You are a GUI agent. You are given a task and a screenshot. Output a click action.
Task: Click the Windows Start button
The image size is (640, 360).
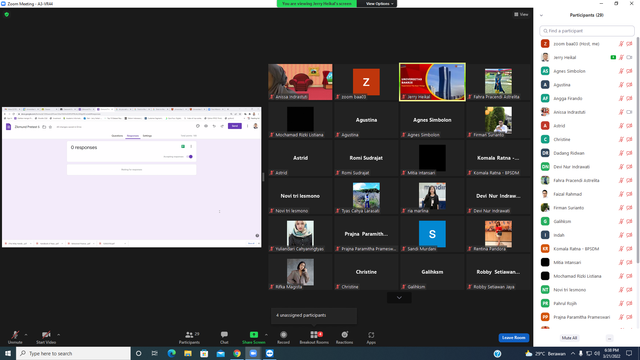click(x=8, y=353)
